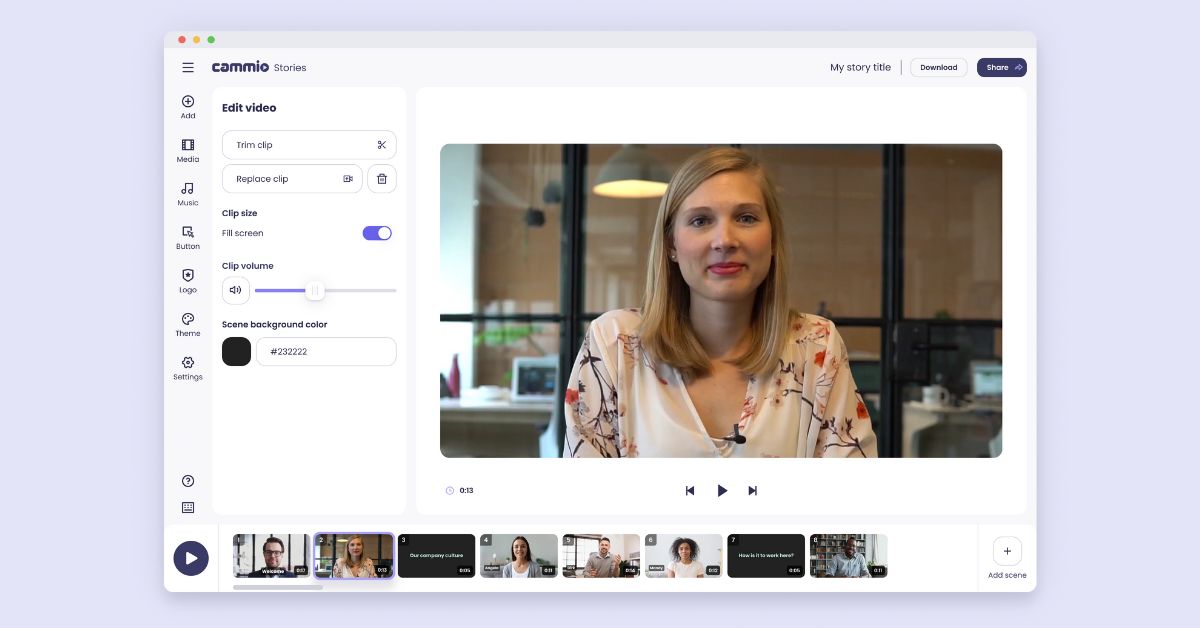1200x628 pixels.
Task: Play the video preview
Action: point(722,491)
